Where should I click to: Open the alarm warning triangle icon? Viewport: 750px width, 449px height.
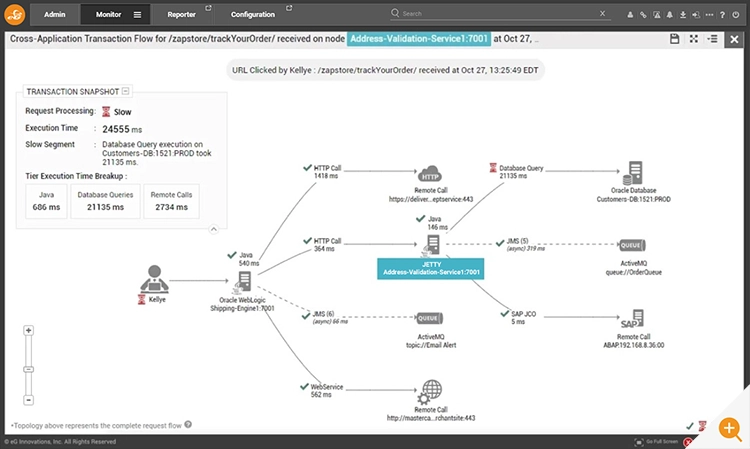point(657,15)
